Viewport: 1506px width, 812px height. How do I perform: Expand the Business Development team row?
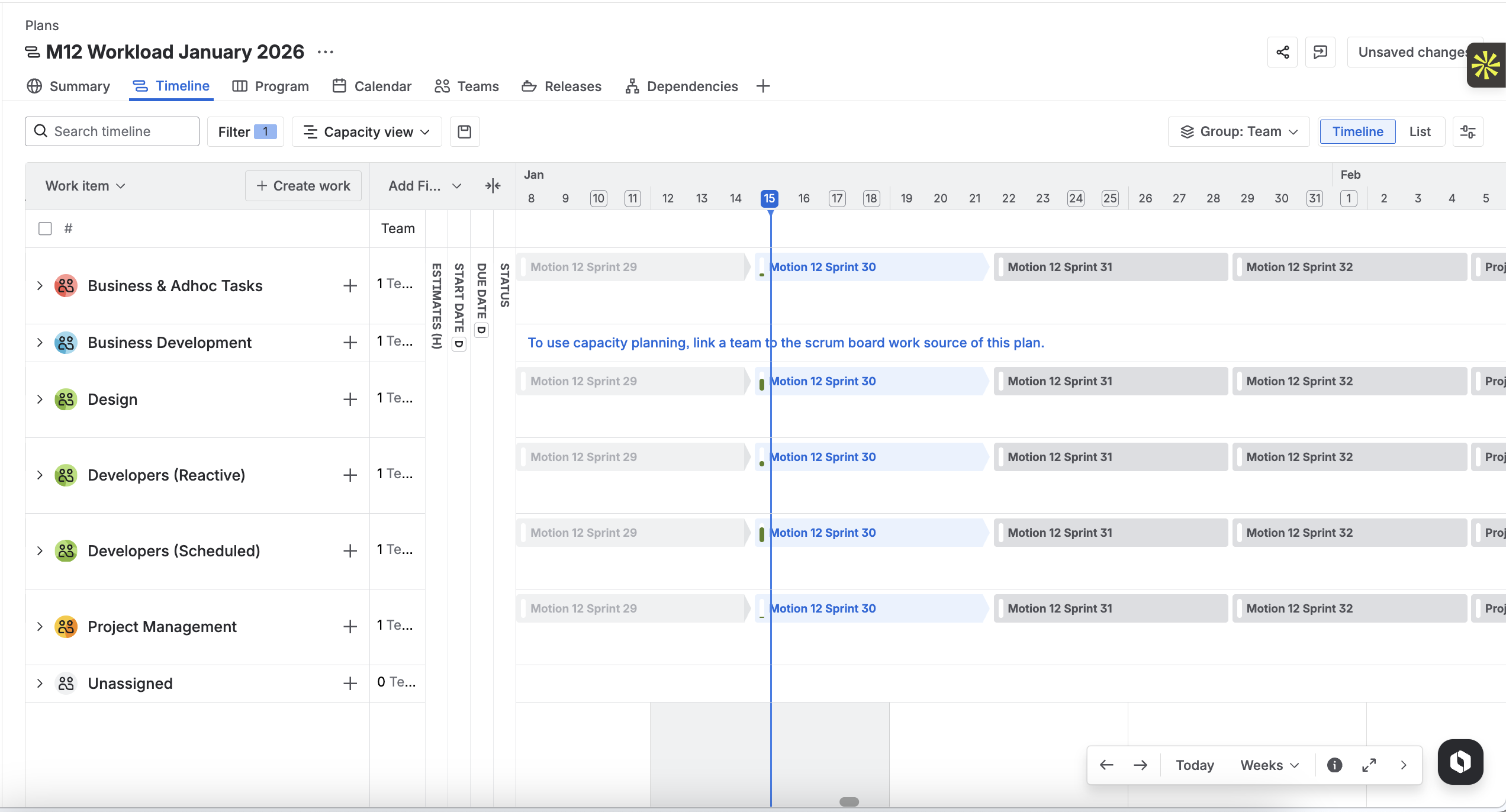[x=40, y=343]
